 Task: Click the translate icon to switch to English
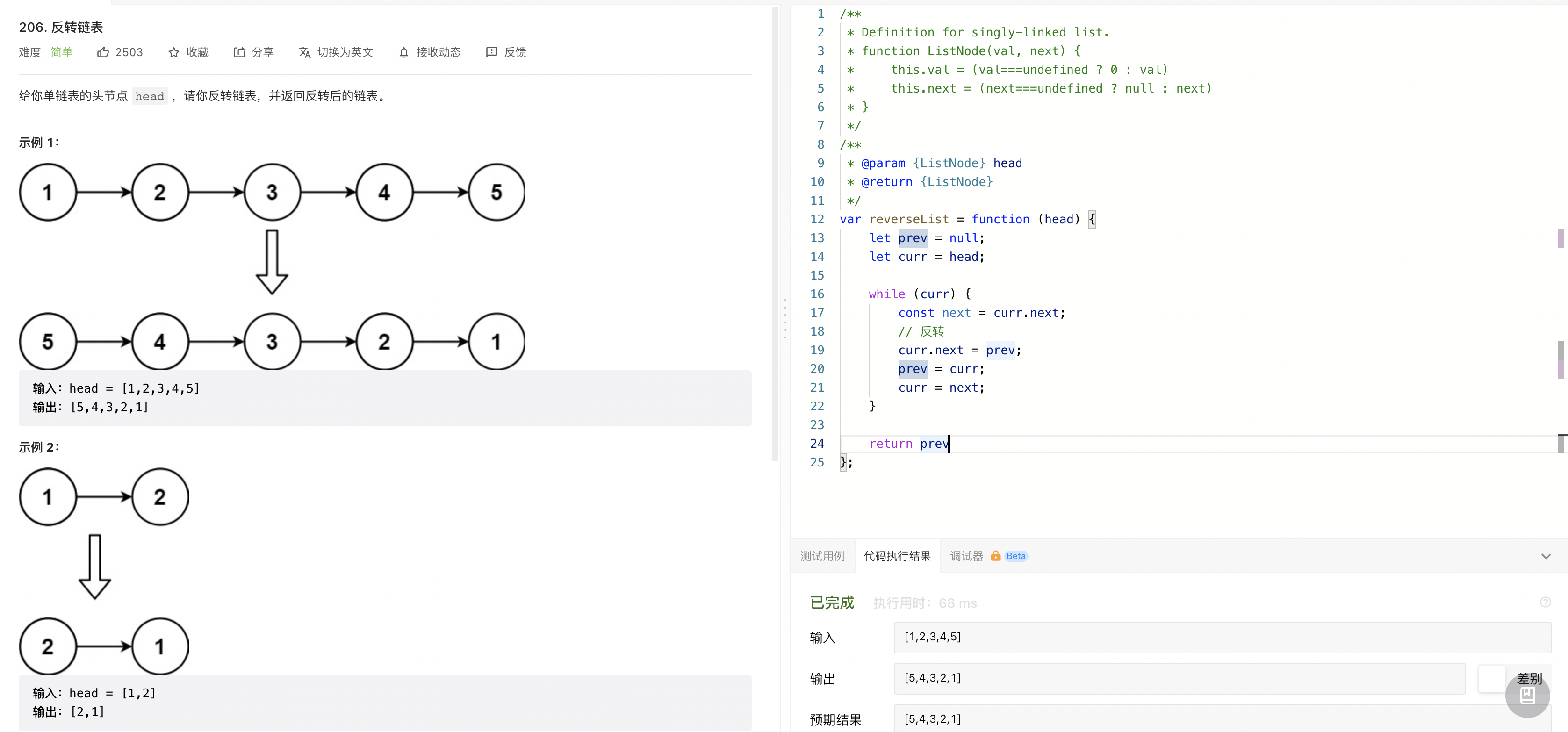(304, 52)
